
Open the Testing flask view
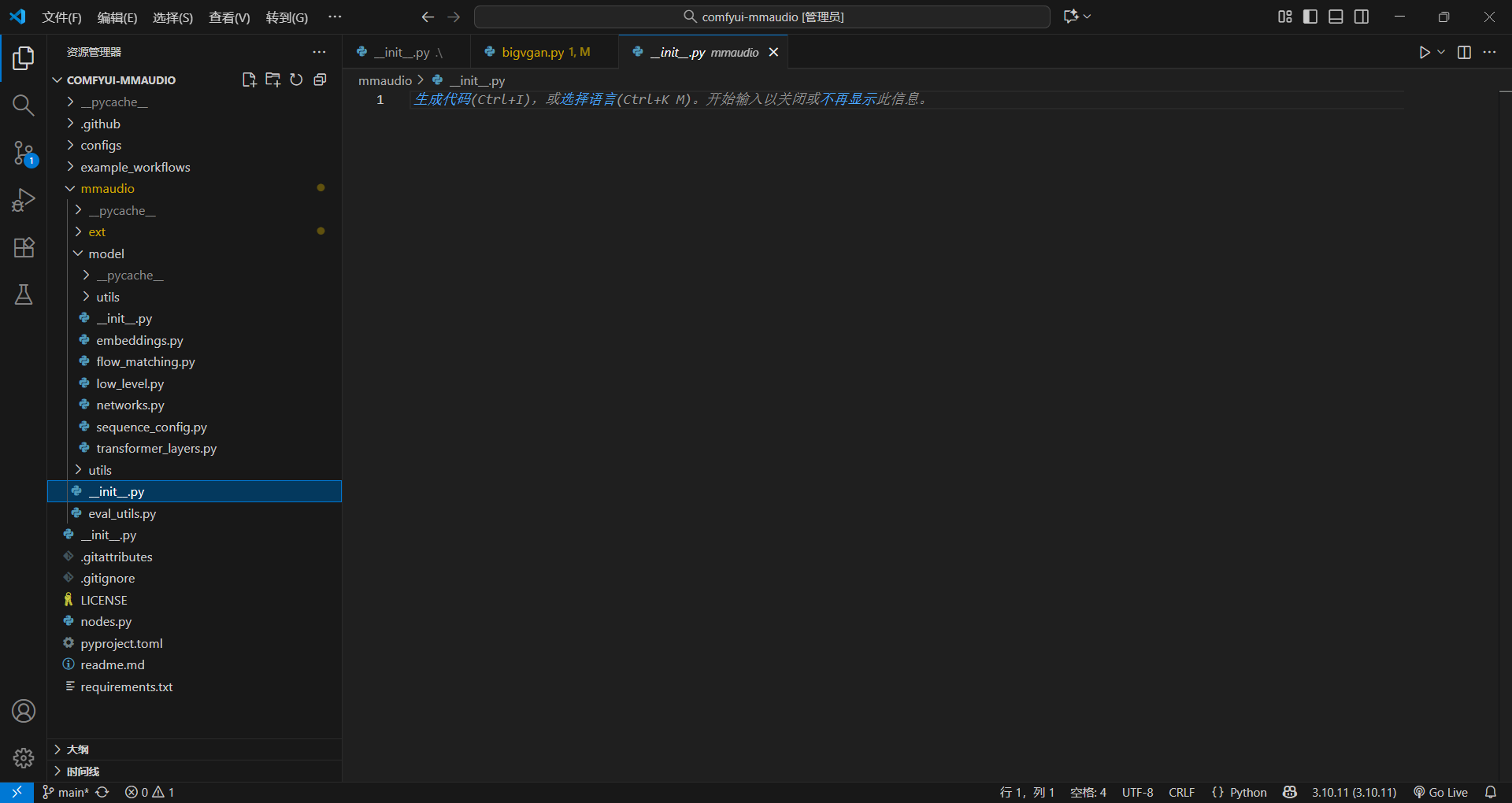pyautogui.click(x=24, y=294)
